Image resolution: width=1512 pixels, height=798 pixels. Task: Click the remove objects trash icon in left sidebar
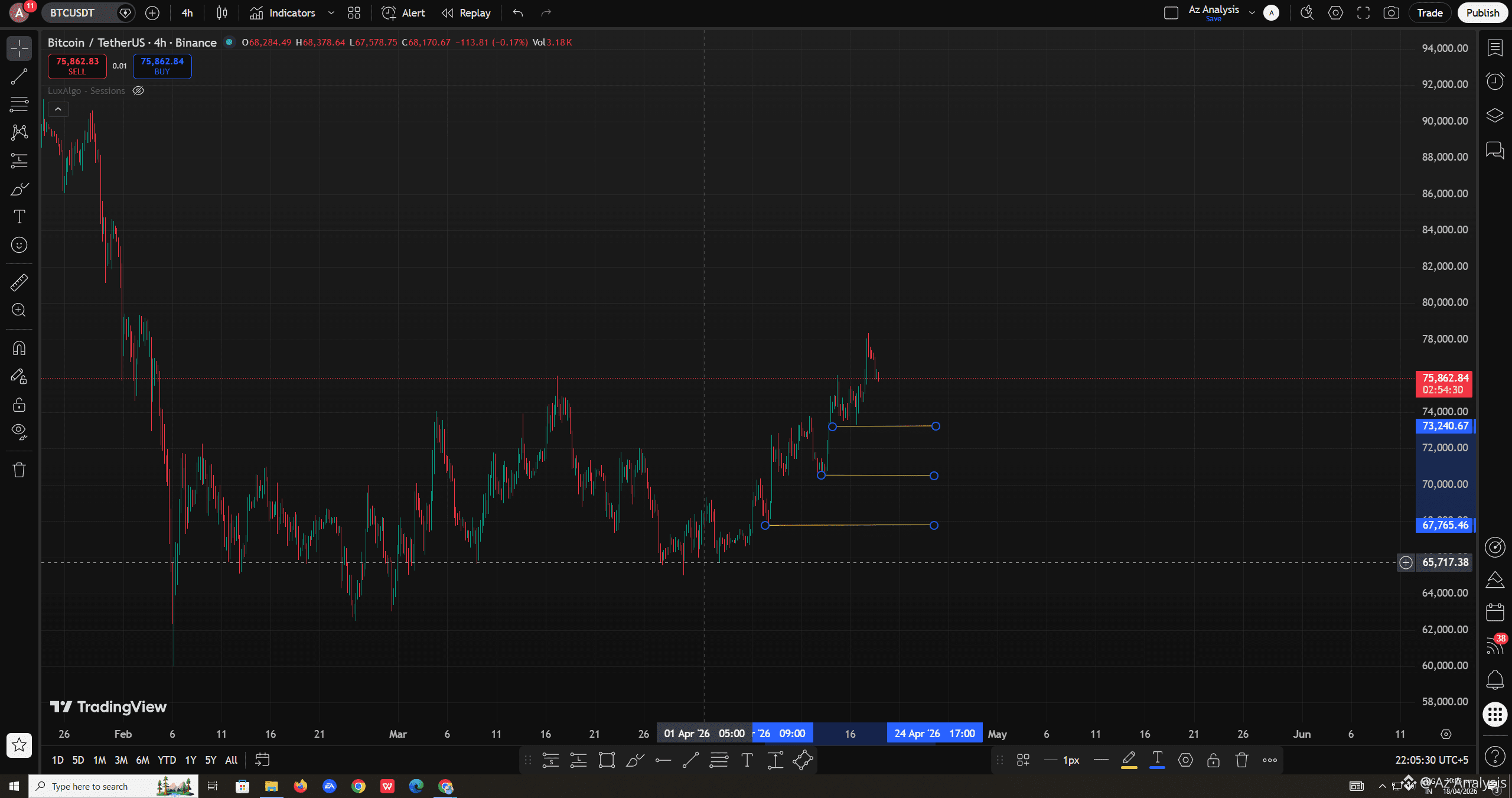pos(19,470)
